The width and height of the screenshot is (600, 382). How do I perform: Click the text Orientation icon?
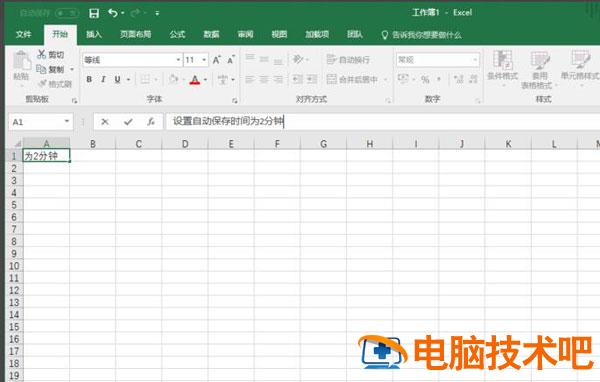298,59
